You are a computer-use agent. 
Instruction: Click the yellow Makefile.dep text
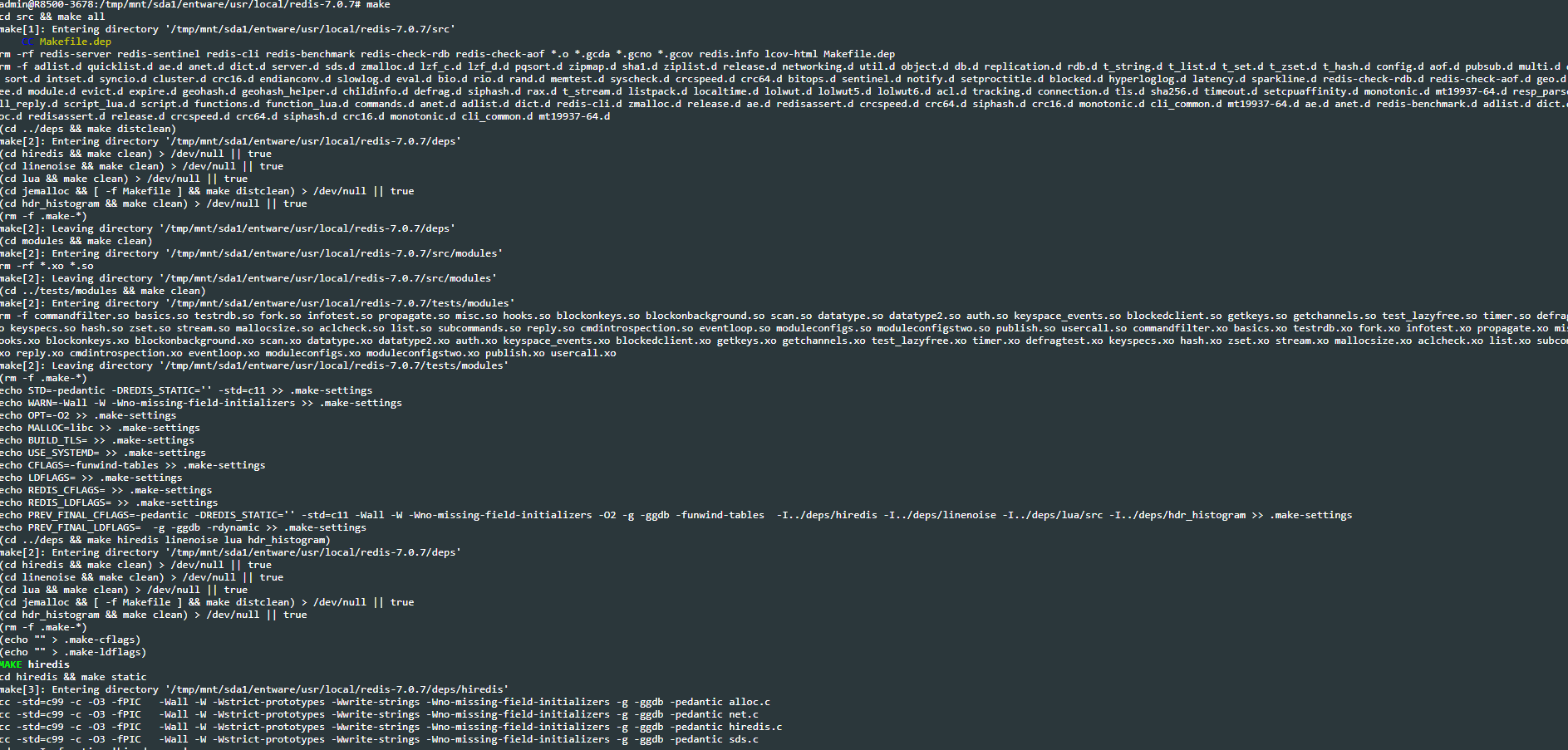click(x=75, y=42)
